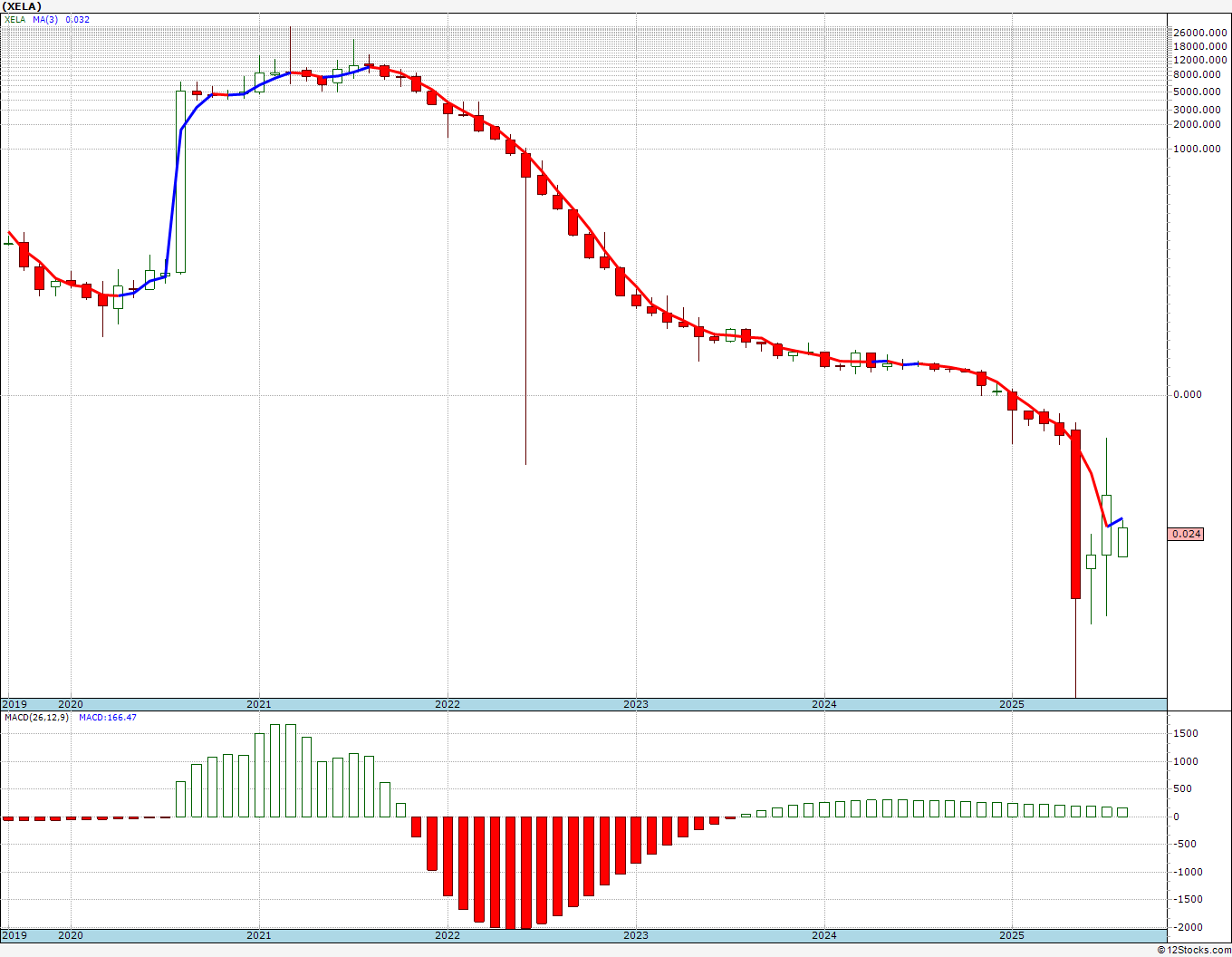The height and width of the screenshot is (957, 1232).
Task: Select 2022 on the price chart time axis
Action: coord(448,704)
